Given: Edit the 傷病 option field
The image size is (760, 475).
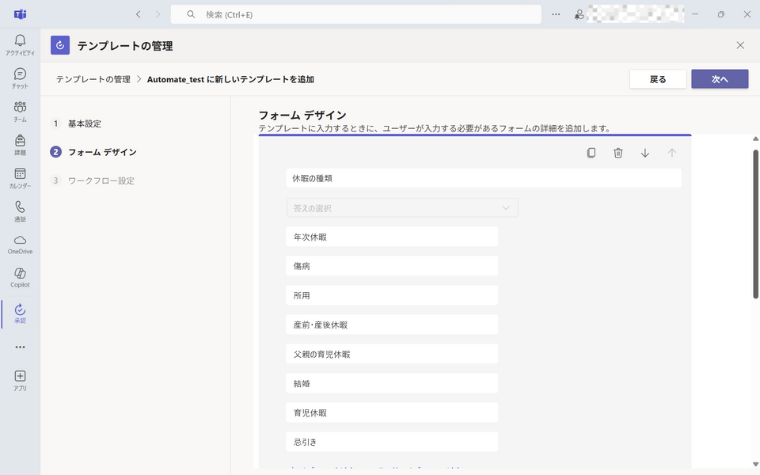Looking at the screenshot, I should (x=392, y=266).
